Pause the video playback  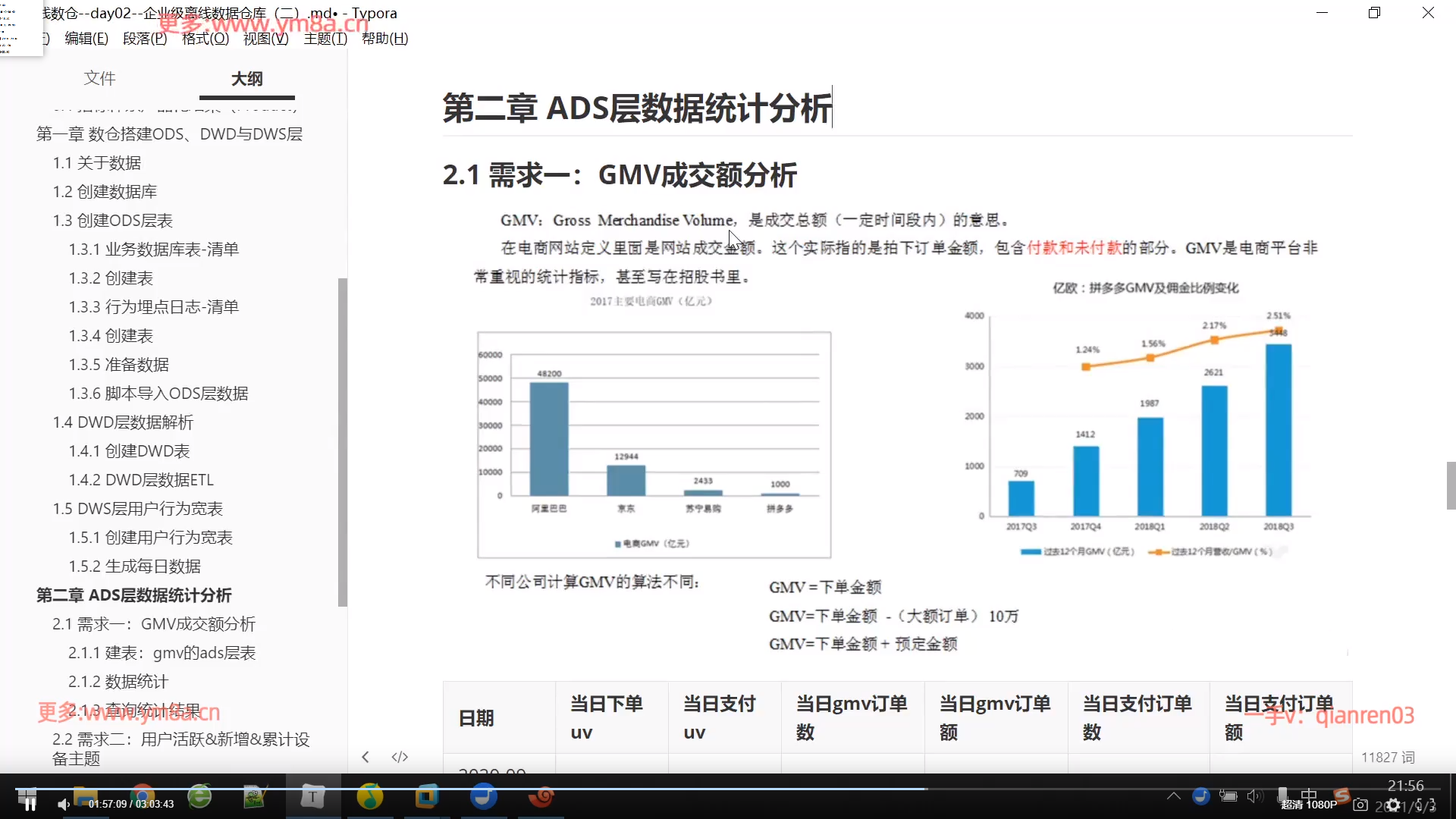coord(30,804)
